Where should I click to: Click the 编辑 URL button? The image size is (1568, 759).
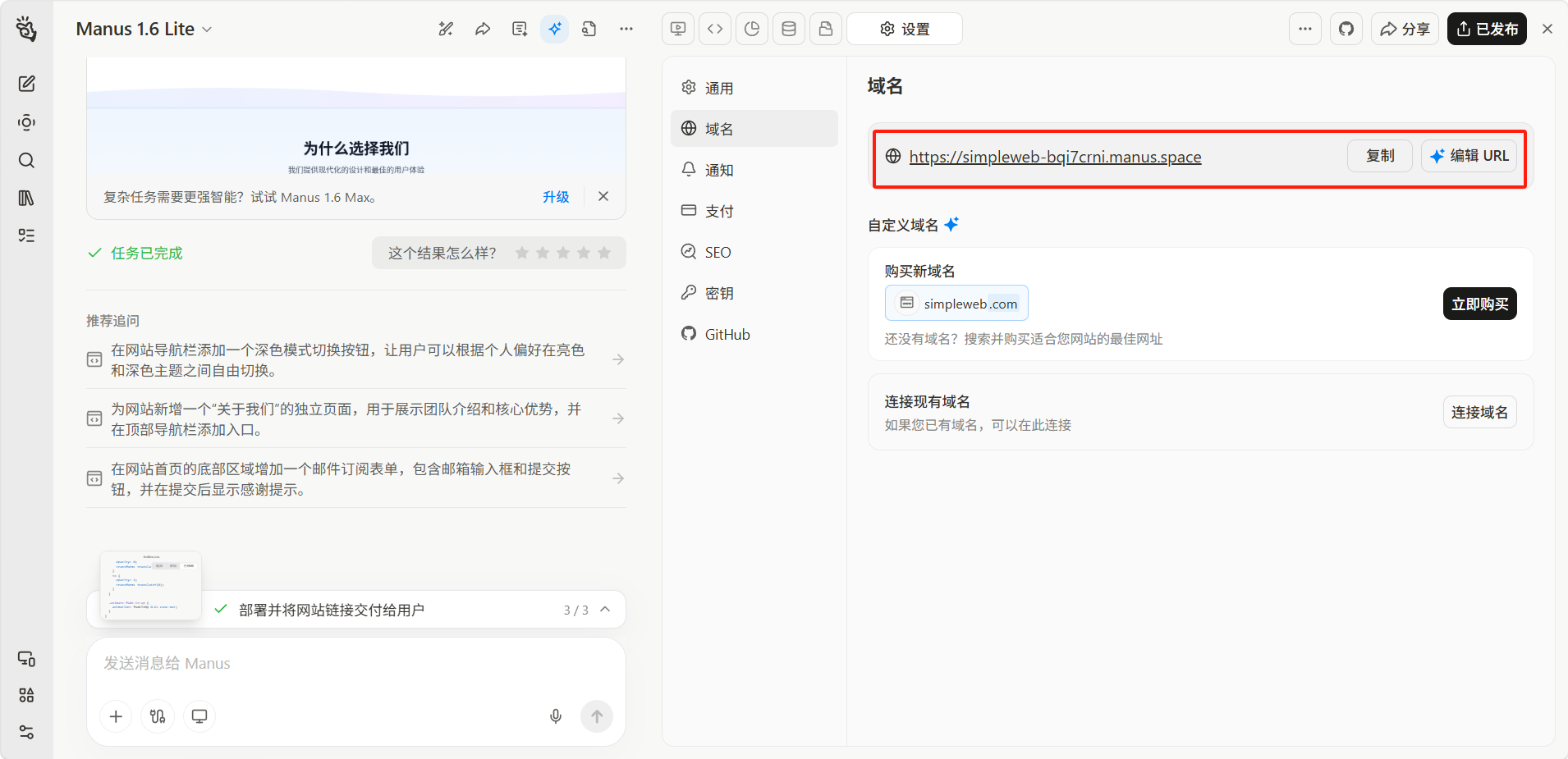point(1469,156)
